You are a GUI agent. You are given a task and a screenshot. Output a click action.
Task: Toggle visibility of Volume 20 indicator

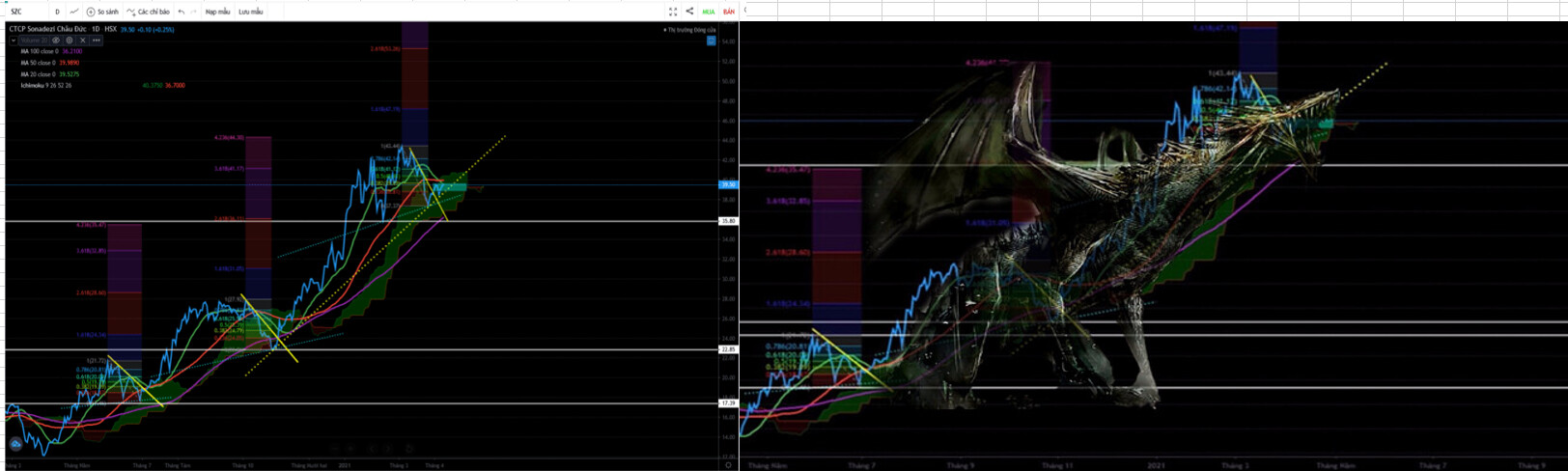[56, 41]
